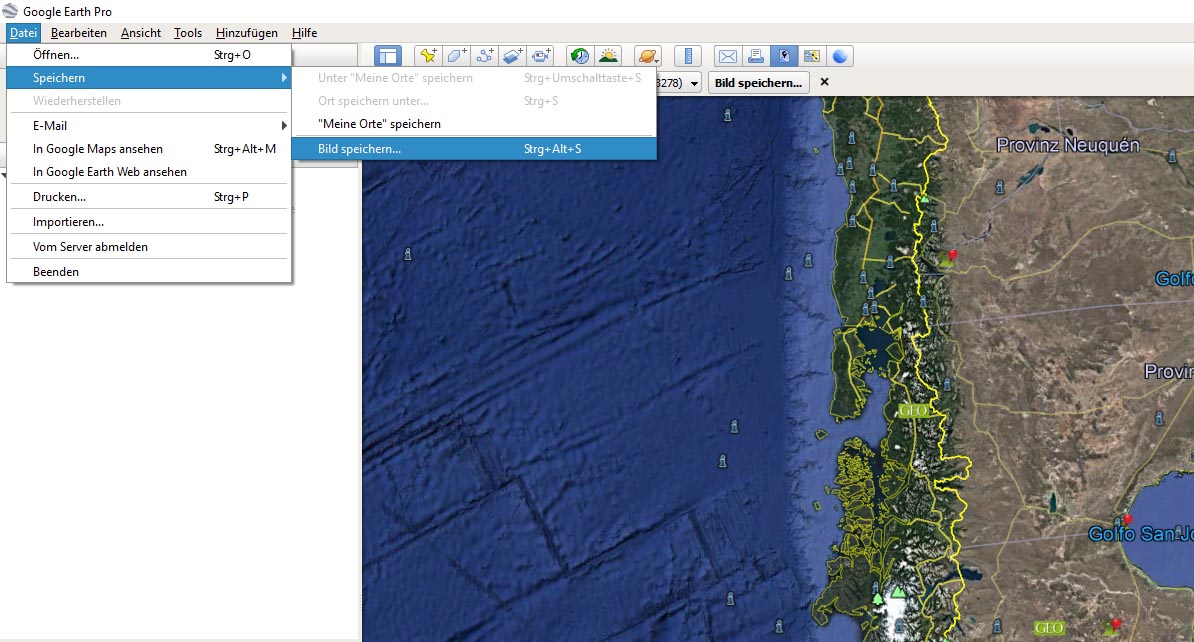Click the email envelope icon
Screen dimensions: 1194x642
728,56
